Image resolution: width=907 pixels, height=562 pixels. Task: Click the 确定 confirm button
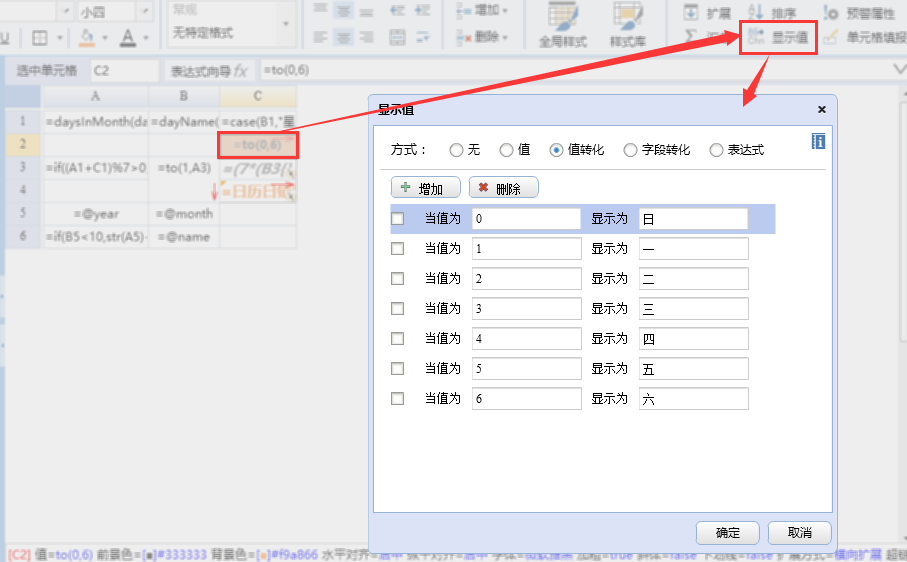[728, 532]
